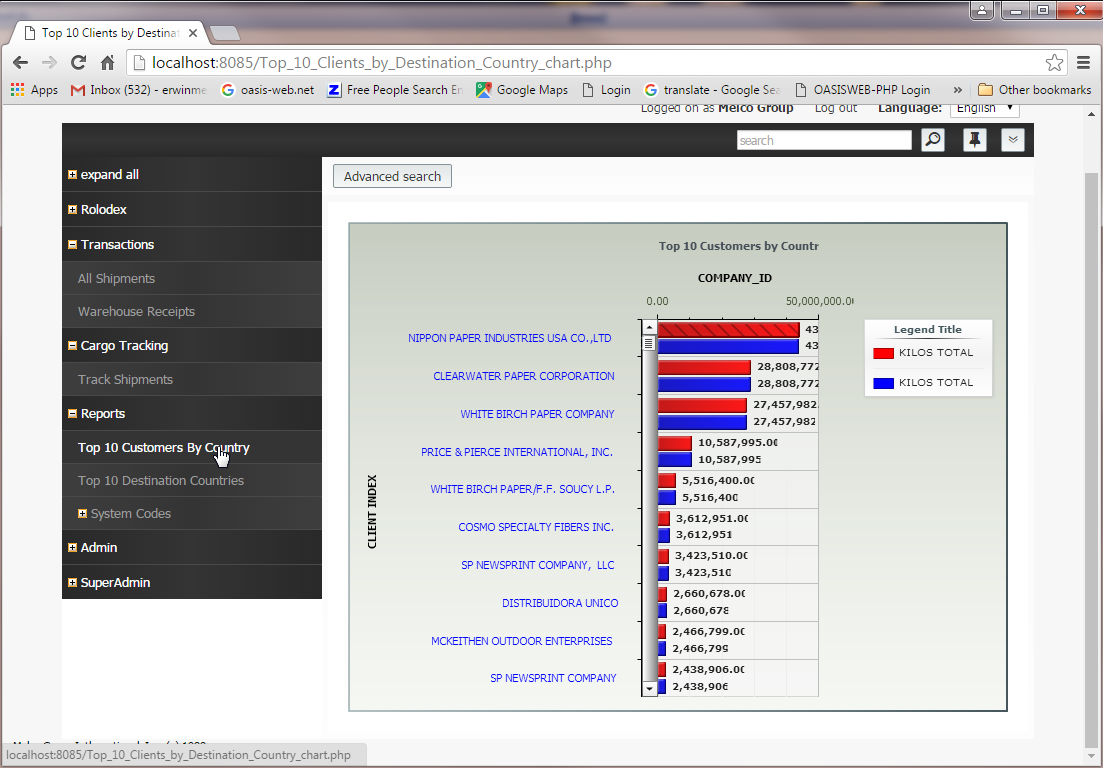Open the Apps grid shortcut

[34, 89]
